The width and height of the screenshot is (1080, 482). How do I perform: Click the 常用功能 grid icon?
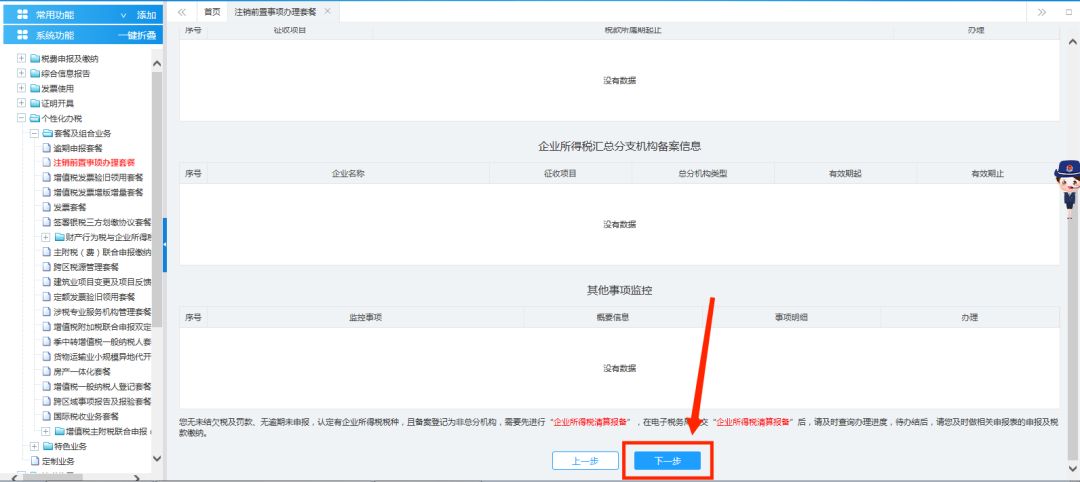click(22, 15)
